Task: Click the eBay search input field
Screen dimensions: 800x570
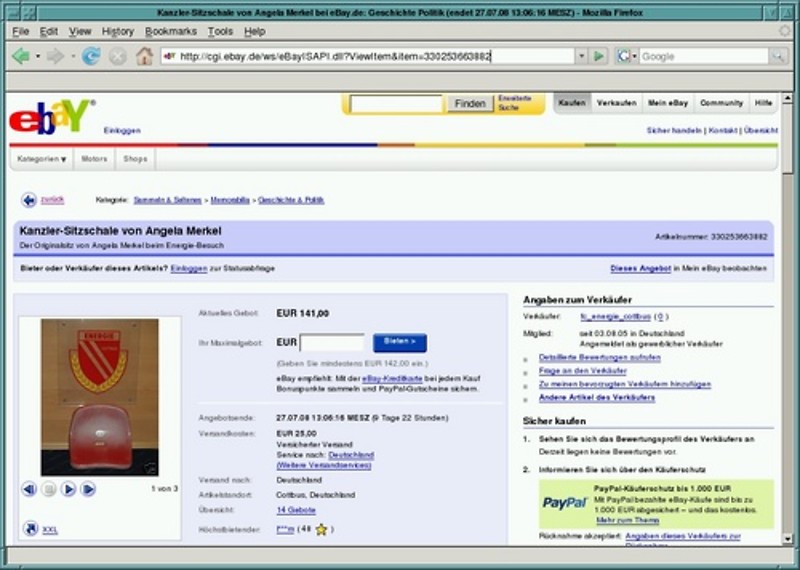Action: (x=397, y=104)
